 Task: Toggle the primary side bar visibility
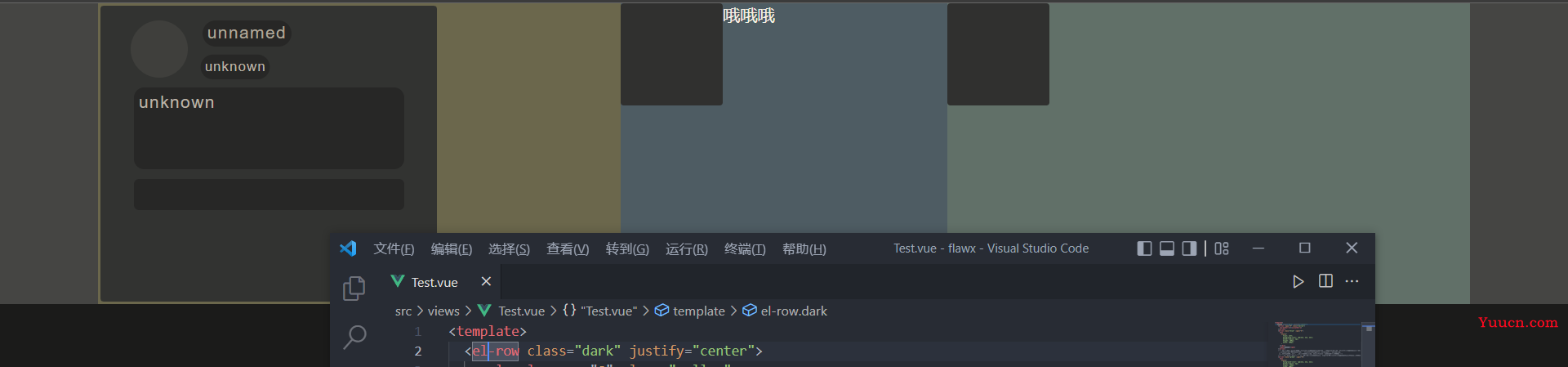pyautogui.click(x=1144, y=248)
